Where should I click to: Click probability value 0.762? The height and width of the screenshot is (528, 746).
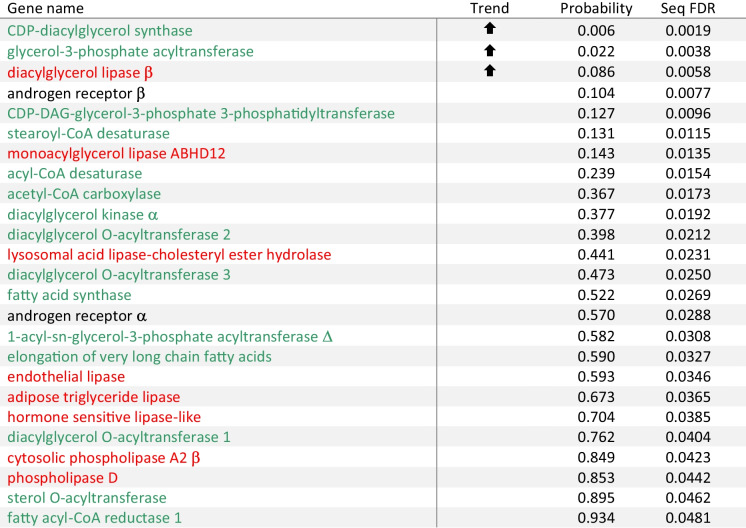point(596,437)
